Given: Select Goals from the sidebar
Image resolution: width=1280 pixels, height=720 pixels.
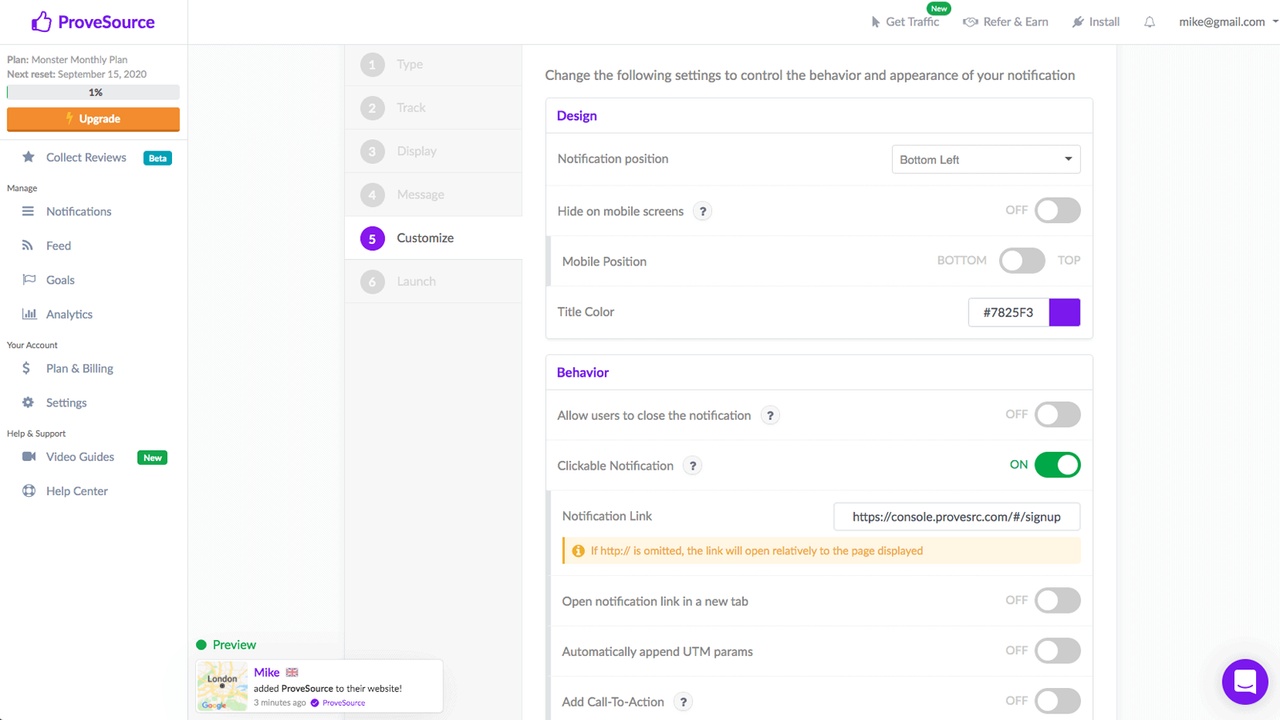Looking at the screenshot, I should point(61,279).
